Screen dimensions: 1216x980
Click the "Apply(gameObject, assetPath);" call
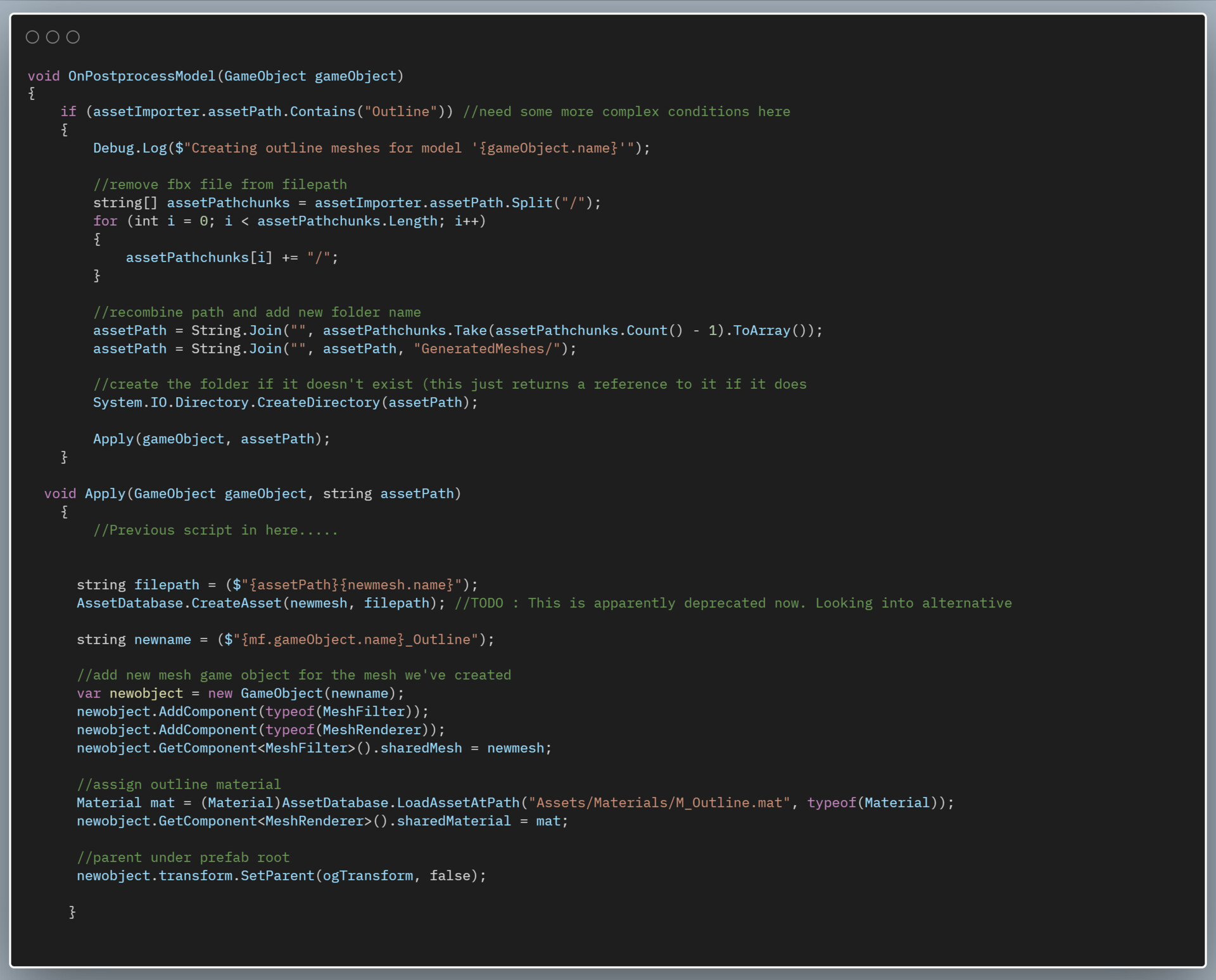[212, 439]
